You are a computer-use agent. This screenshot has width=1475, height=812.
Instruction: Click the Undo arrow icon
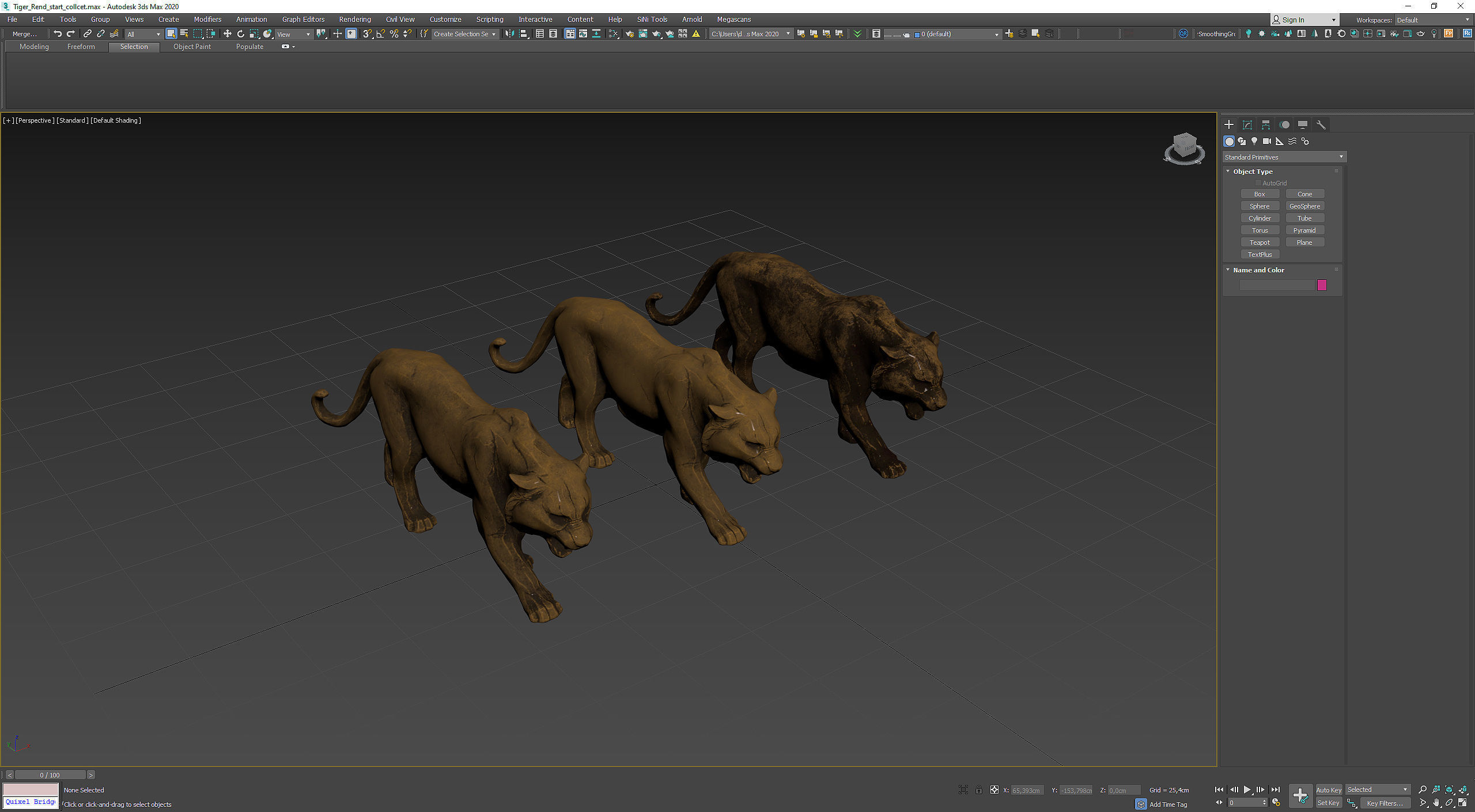[57, 34]
